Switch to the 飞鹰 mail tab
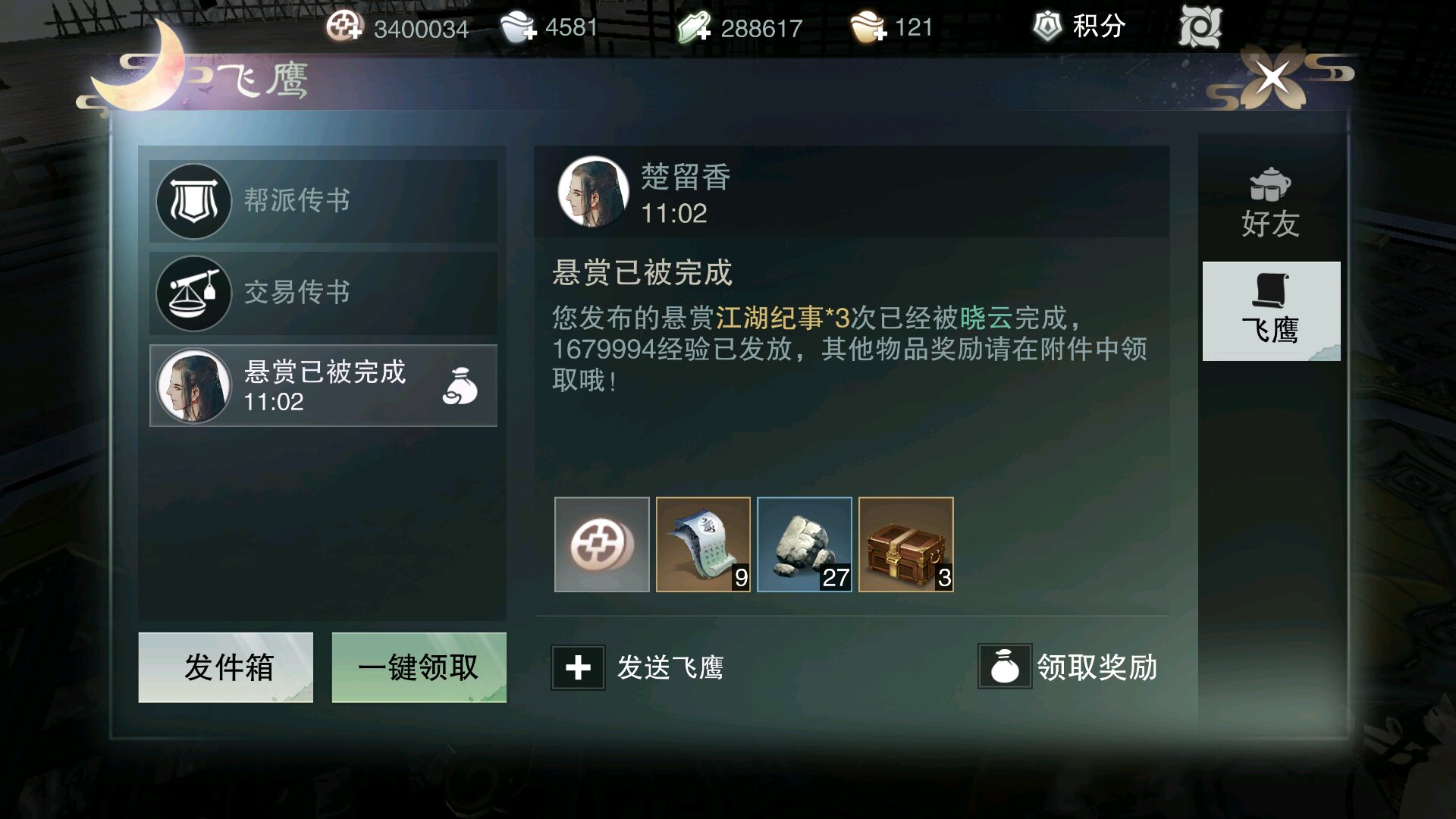This screenshot has width=1456, height=819. (x=1271, y=311)
